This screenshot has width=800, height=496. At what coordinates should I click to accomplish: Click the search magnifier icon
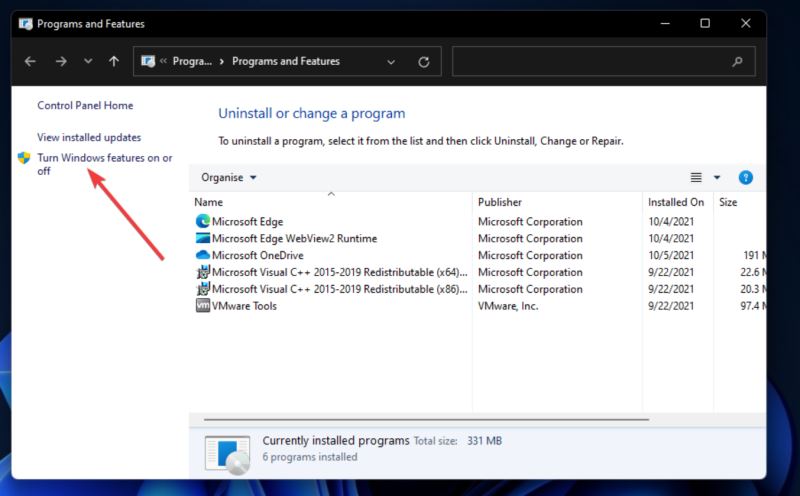coord(737,62)
